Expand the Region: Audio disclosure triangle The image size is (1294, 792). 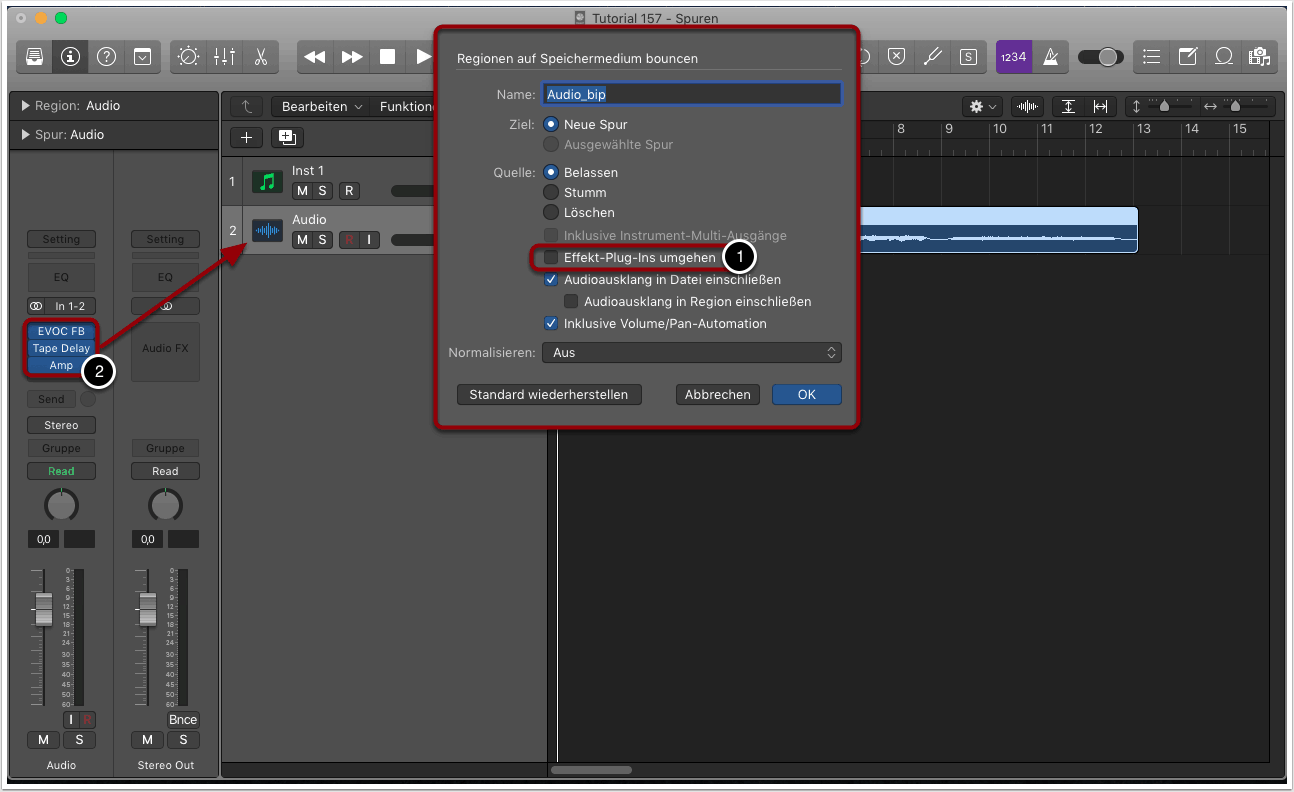pos(25,106)
